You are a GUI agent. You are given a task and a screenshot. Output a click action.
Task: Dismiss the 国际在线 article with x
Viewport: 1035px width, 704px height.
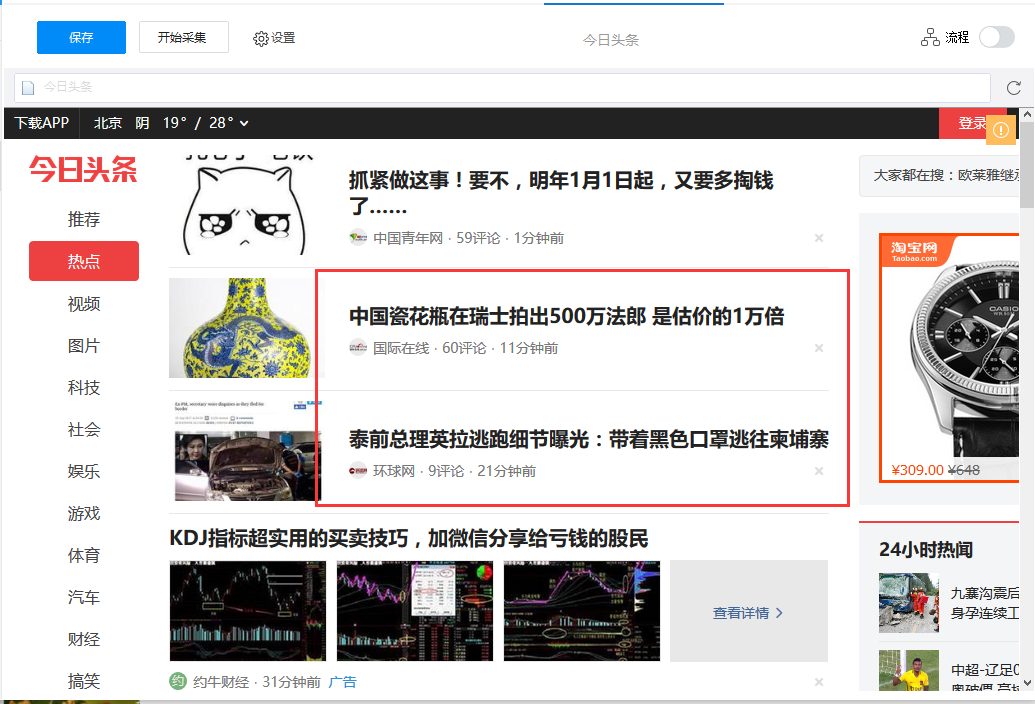(818, 348)
